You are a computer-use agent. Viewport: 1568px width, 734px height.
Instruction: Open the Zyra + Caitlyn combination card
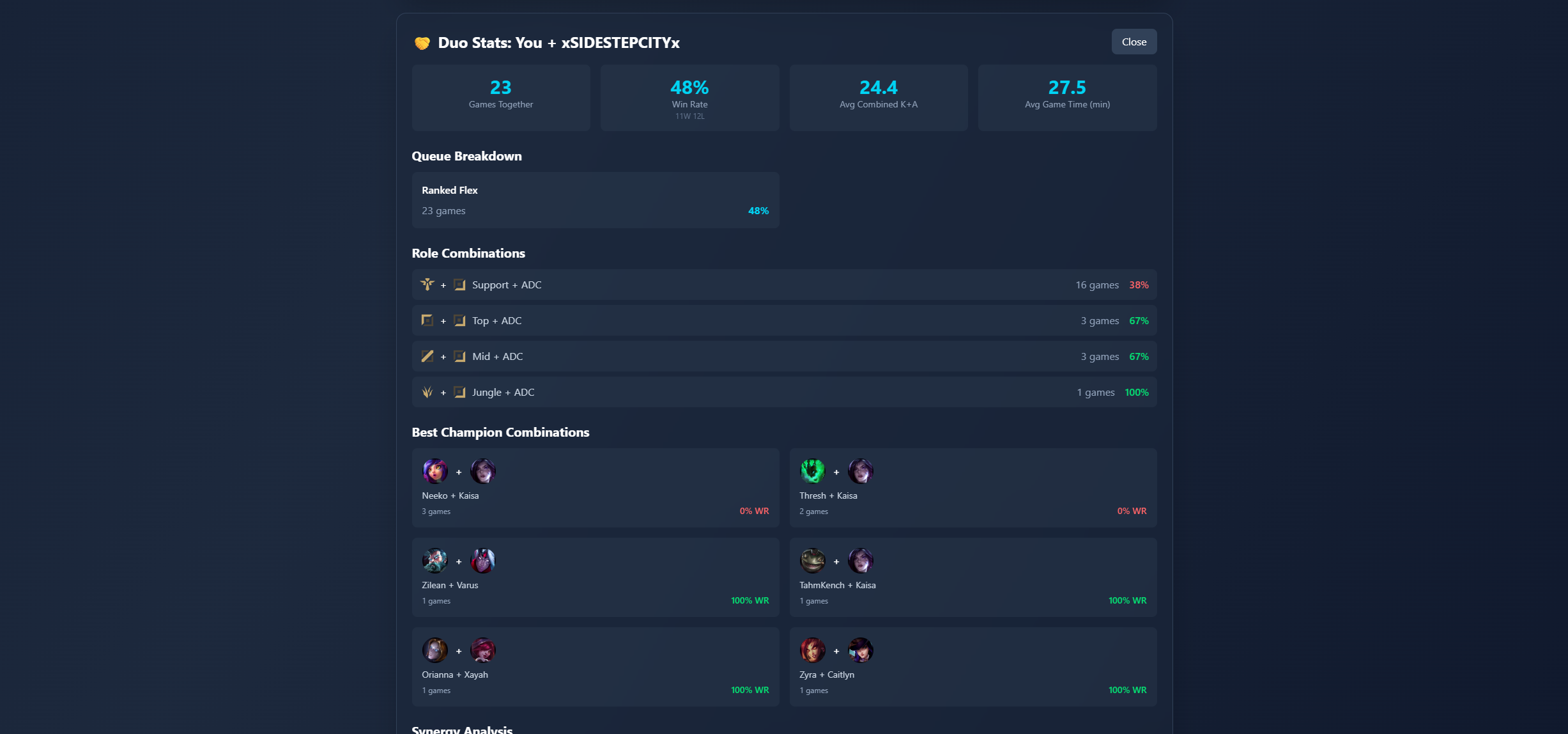click(972, 667)
